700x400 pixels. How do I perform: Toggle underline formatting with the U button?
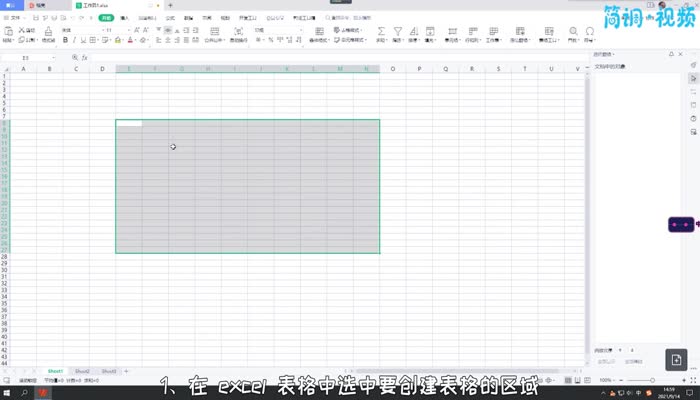(83, 41)
